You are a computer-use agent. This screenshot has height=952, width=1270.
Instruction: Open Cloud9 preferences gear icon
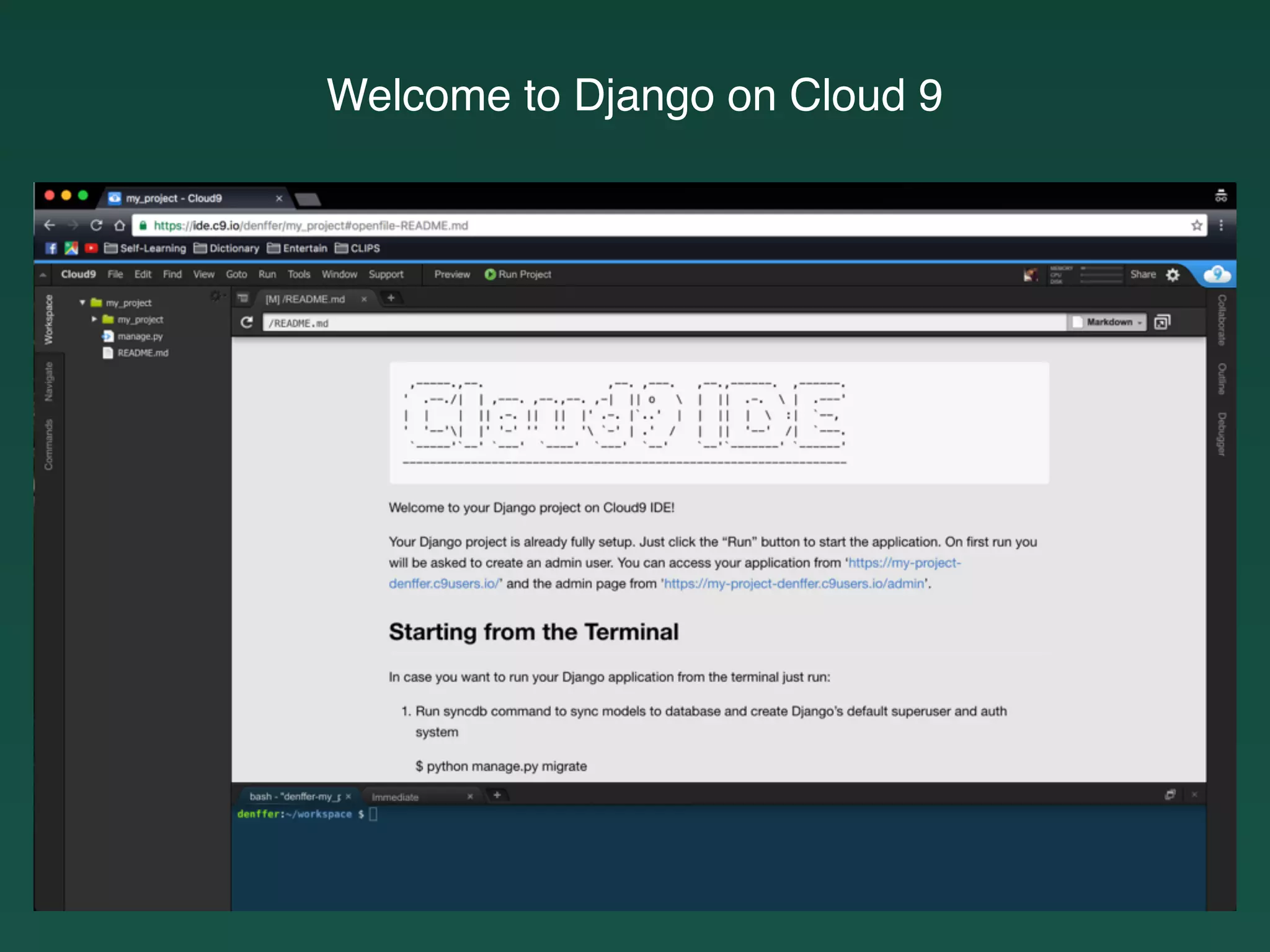(x=1173, y=275)
